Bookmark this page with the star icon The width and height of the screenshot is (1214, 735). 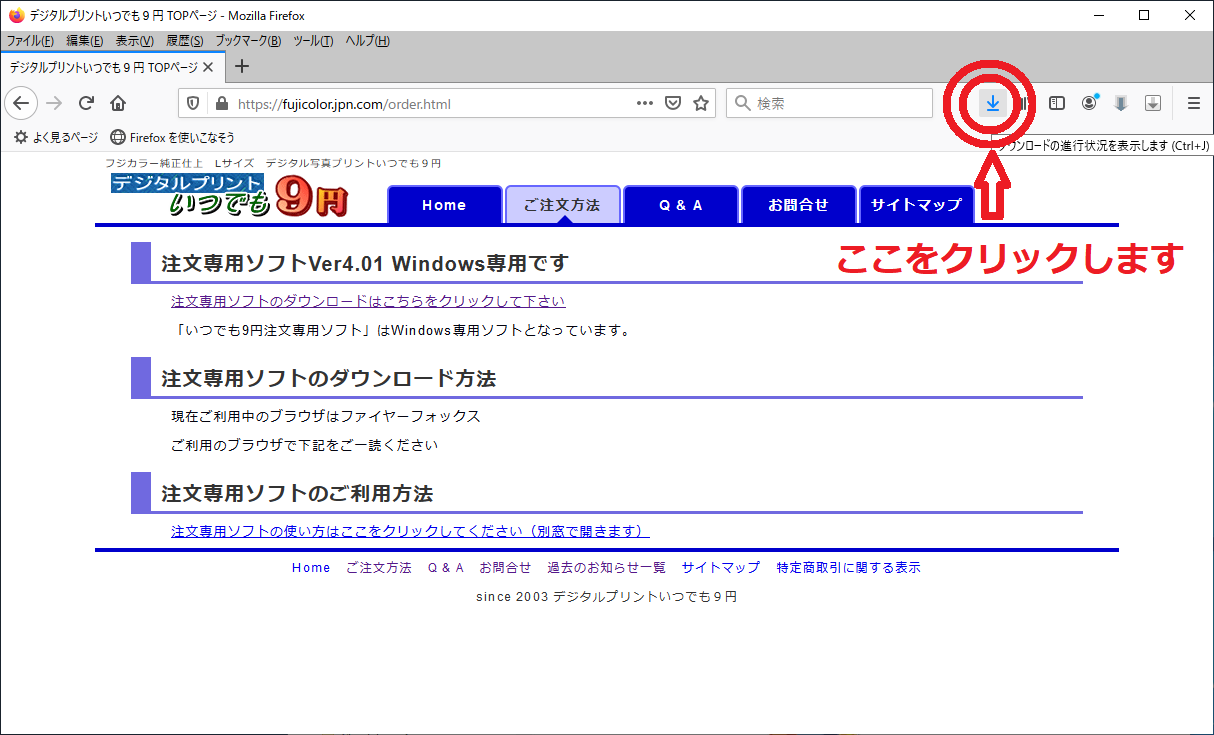(x=701, y=103)
